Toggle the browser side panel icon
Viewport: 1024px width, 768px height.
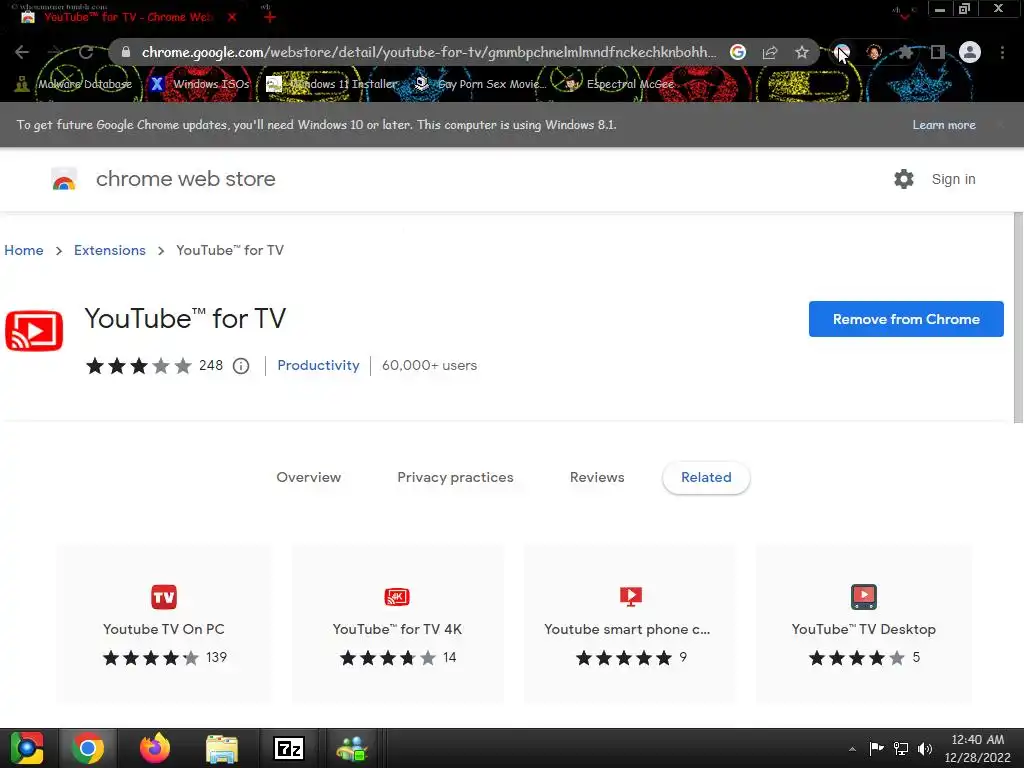tap(938, 52)
